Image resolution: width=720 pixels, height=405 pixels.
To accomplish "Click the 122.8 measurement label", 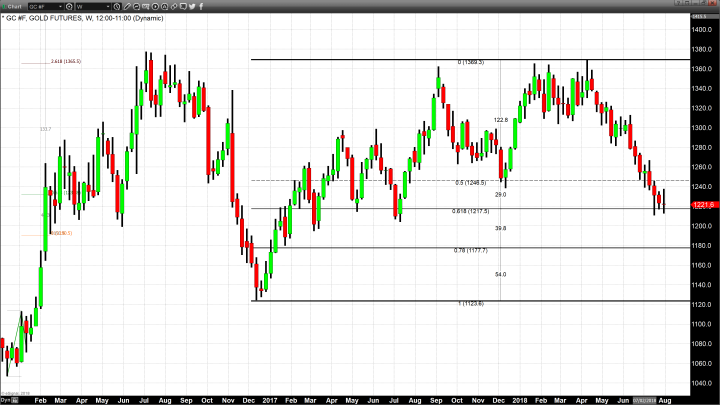I will point(501,120).
